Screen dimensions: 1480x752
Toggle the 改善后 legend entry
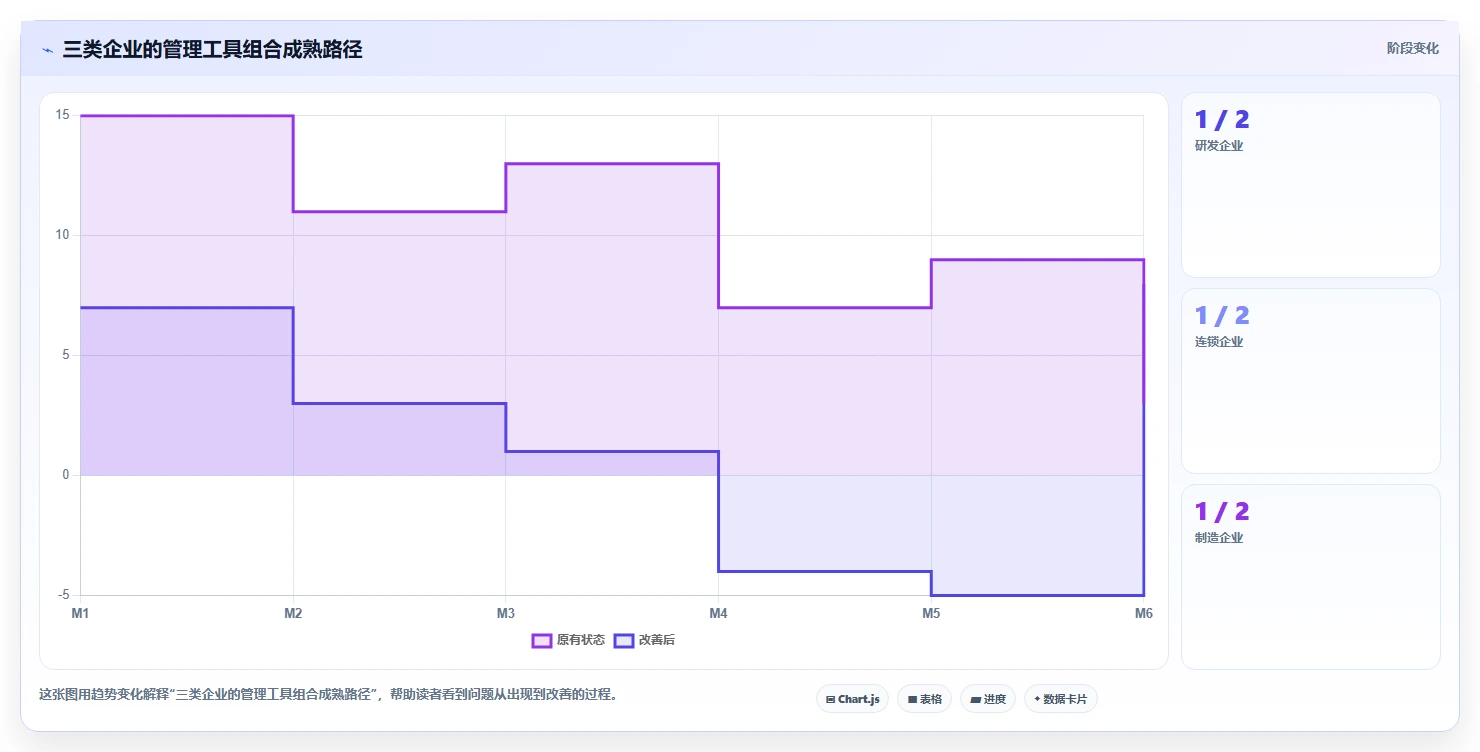[x=645, y=640]
